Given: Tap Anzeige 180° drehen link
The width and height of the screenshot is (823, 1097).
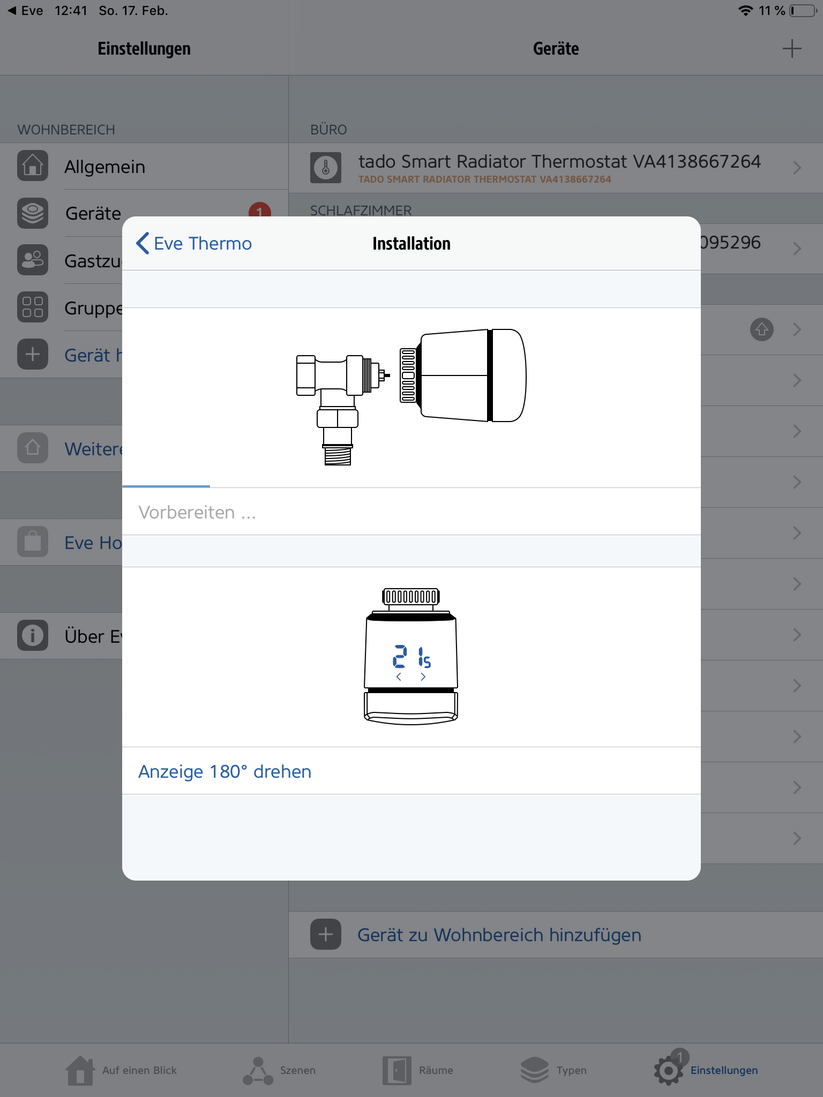Looking at the screenshot, I should (x=225, y=771).
